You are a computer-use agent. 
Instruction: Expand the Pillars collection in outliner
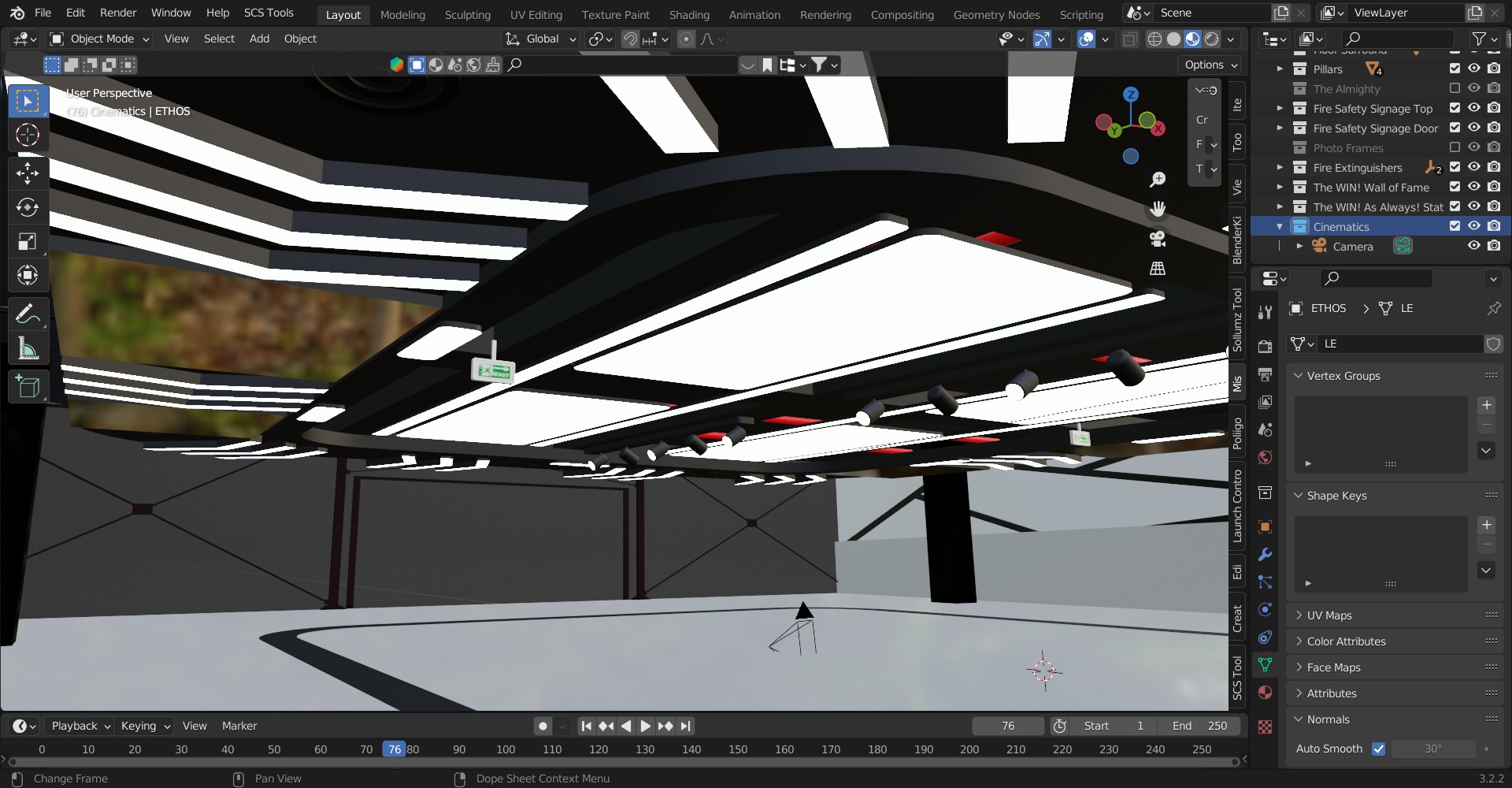coord(1280,69)
